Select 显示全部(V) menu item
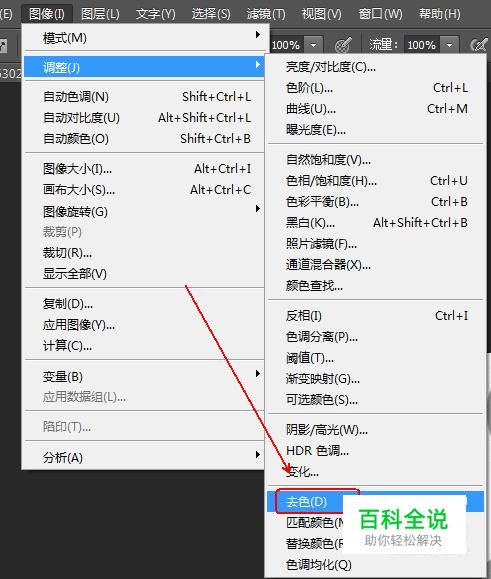 [144, 274]
